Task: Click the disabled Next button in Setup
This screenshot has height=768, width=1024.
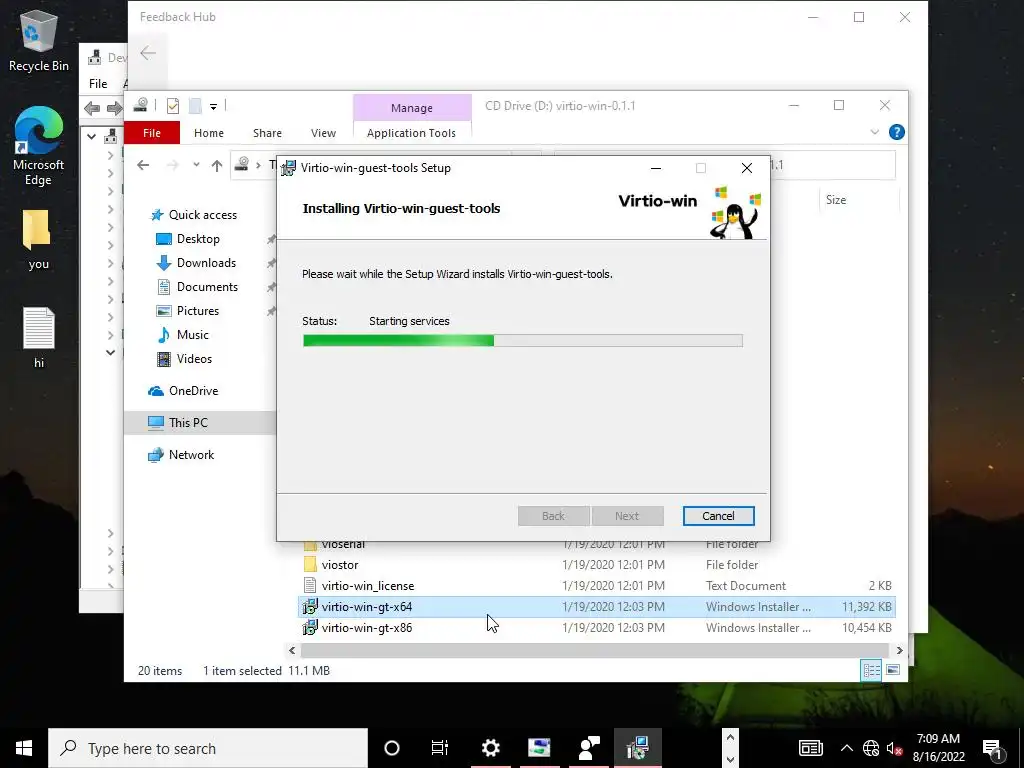Action: coord(627,516)
